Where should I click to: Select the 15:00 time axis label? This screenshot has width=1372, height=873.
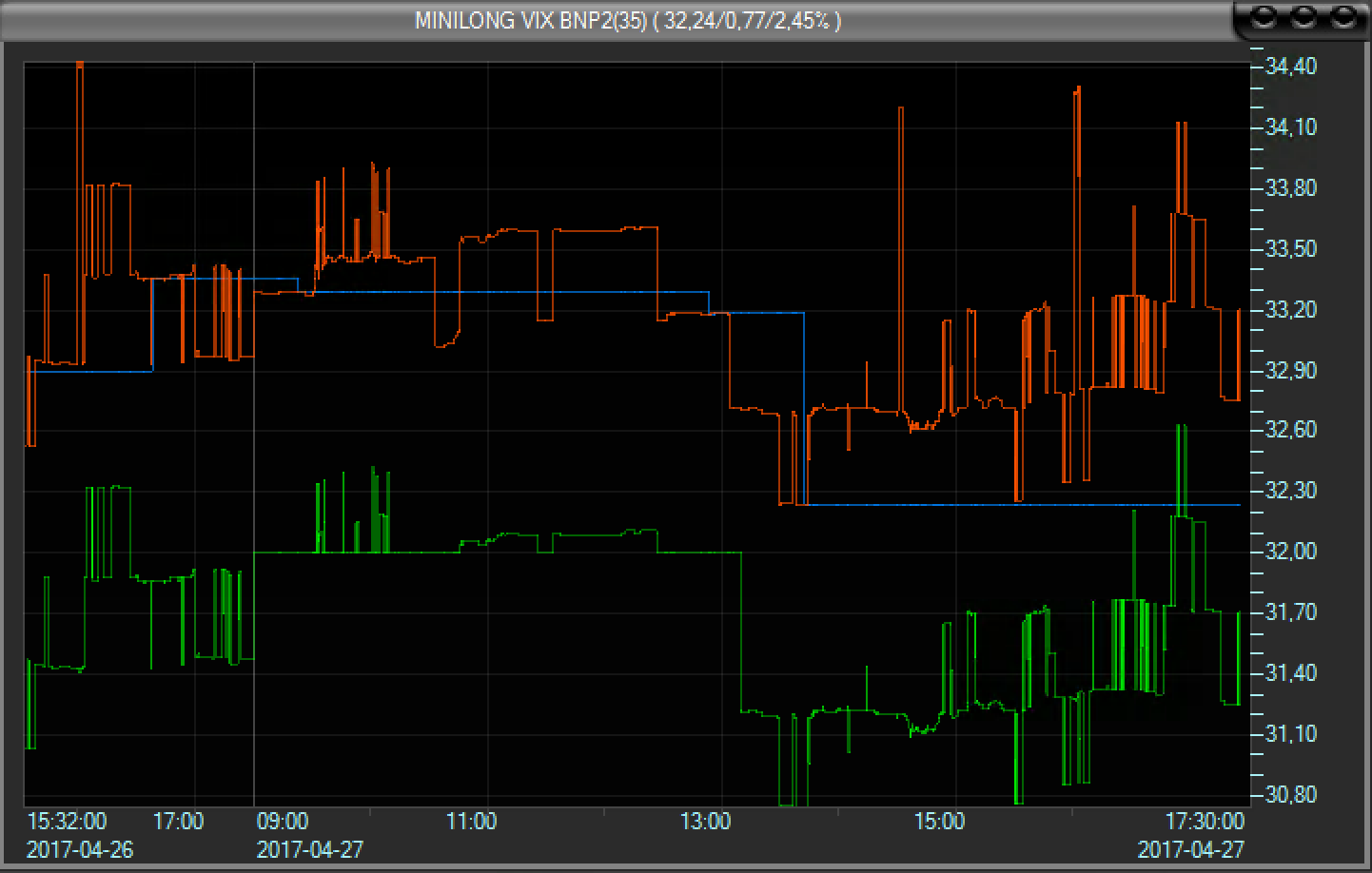tap(940, 821)
